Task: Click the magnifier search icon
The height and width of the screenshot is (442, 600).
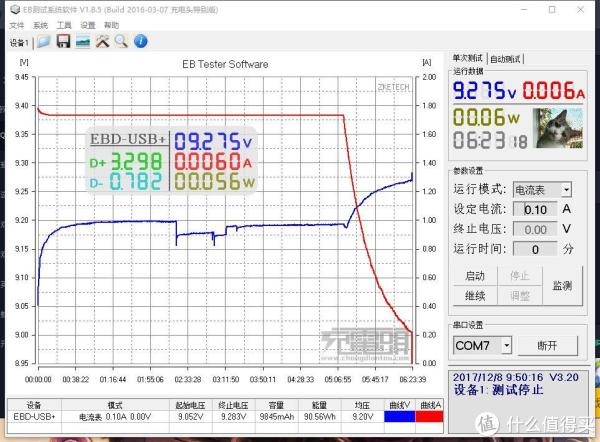Action: 121,41
